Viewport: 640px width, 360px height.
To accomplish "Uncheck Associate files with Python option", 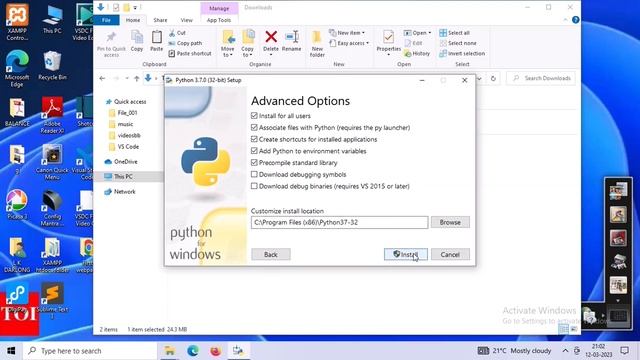I will click(x=254, y=128).
